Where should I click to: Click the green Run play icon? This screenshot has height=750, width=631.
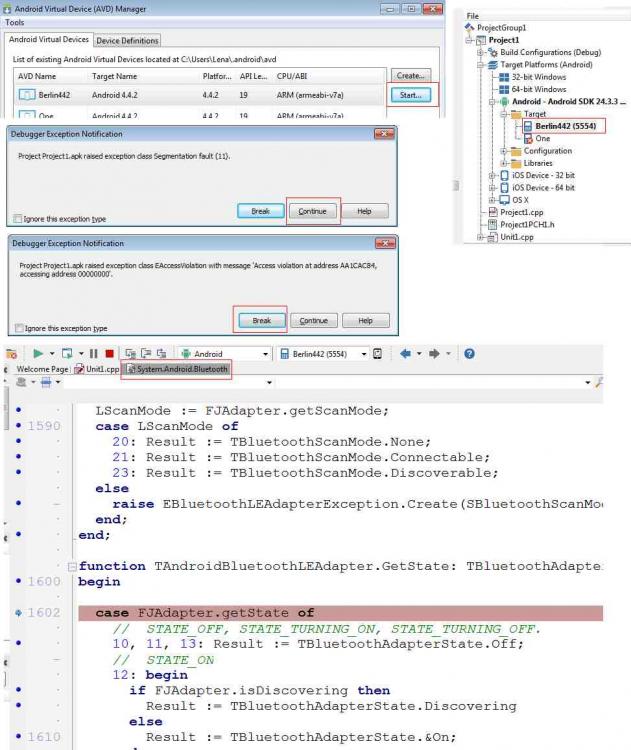click(38, 353)
